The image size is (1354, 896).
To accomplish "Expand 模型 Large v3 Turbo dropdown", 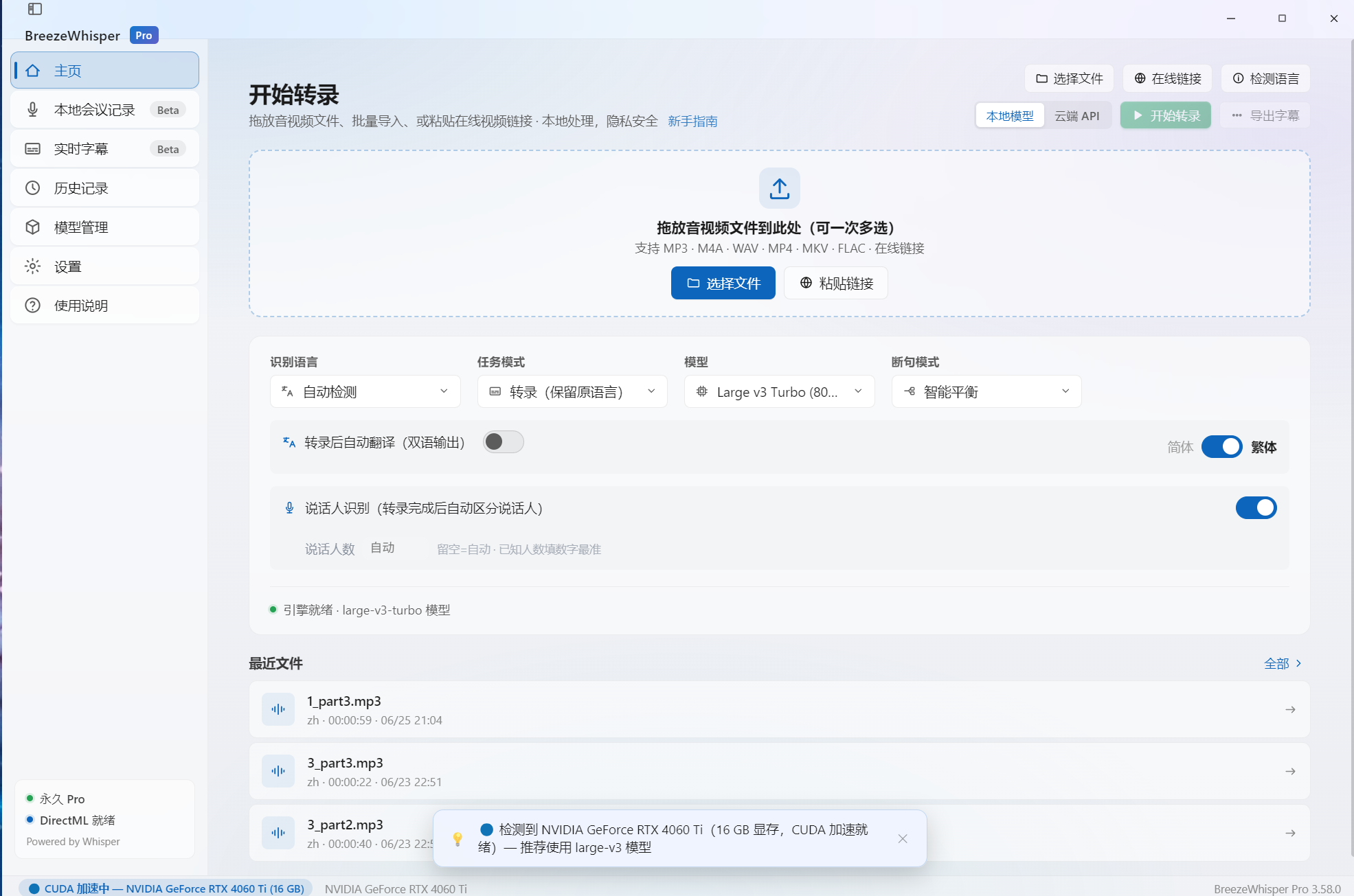I will (x=779, y=391).
